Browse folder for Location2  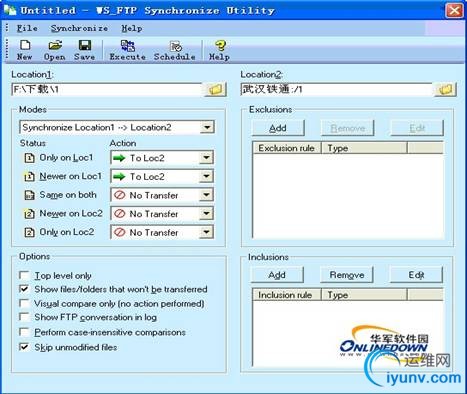point(445,89)
